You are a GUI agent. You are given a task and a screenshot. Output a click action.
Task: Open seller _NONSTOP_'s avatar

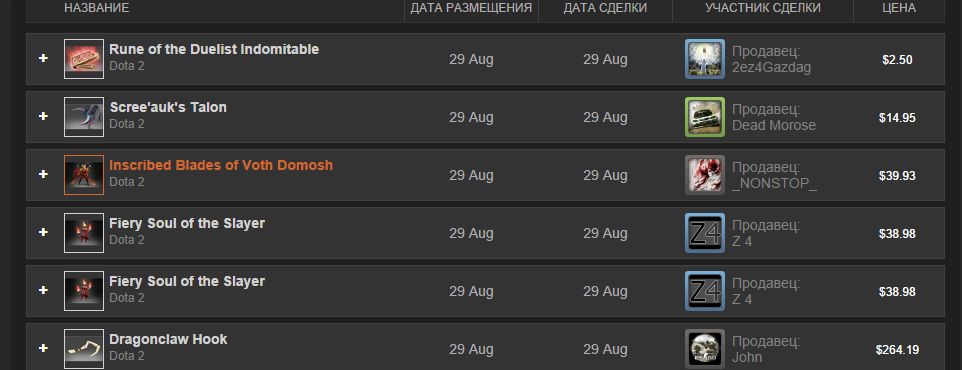(x=705, y=175)
